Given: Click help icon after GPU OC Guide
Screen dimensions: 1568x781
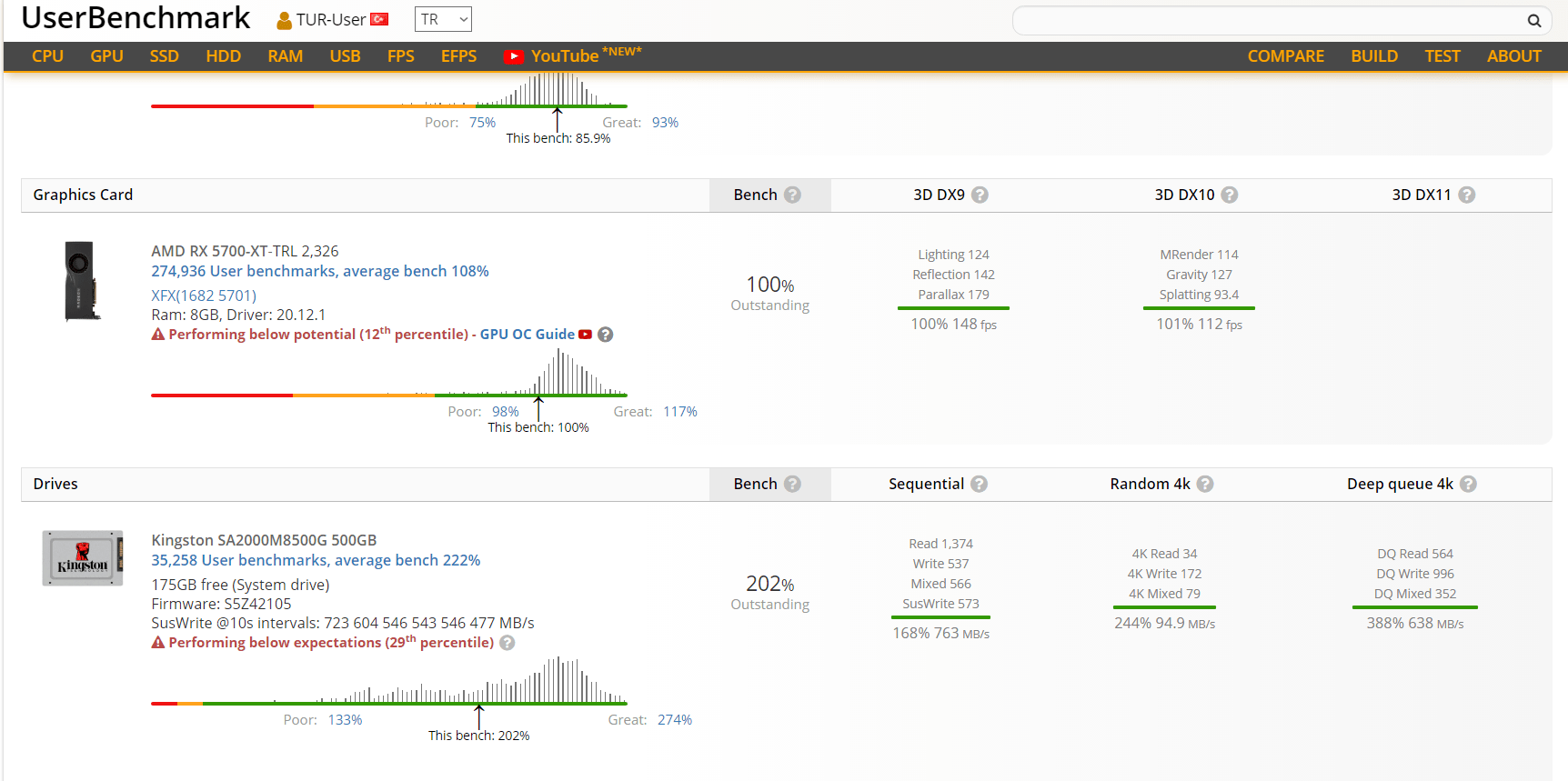Looking at the screenshot, I should pyautogui.click(x=606, y=335).
